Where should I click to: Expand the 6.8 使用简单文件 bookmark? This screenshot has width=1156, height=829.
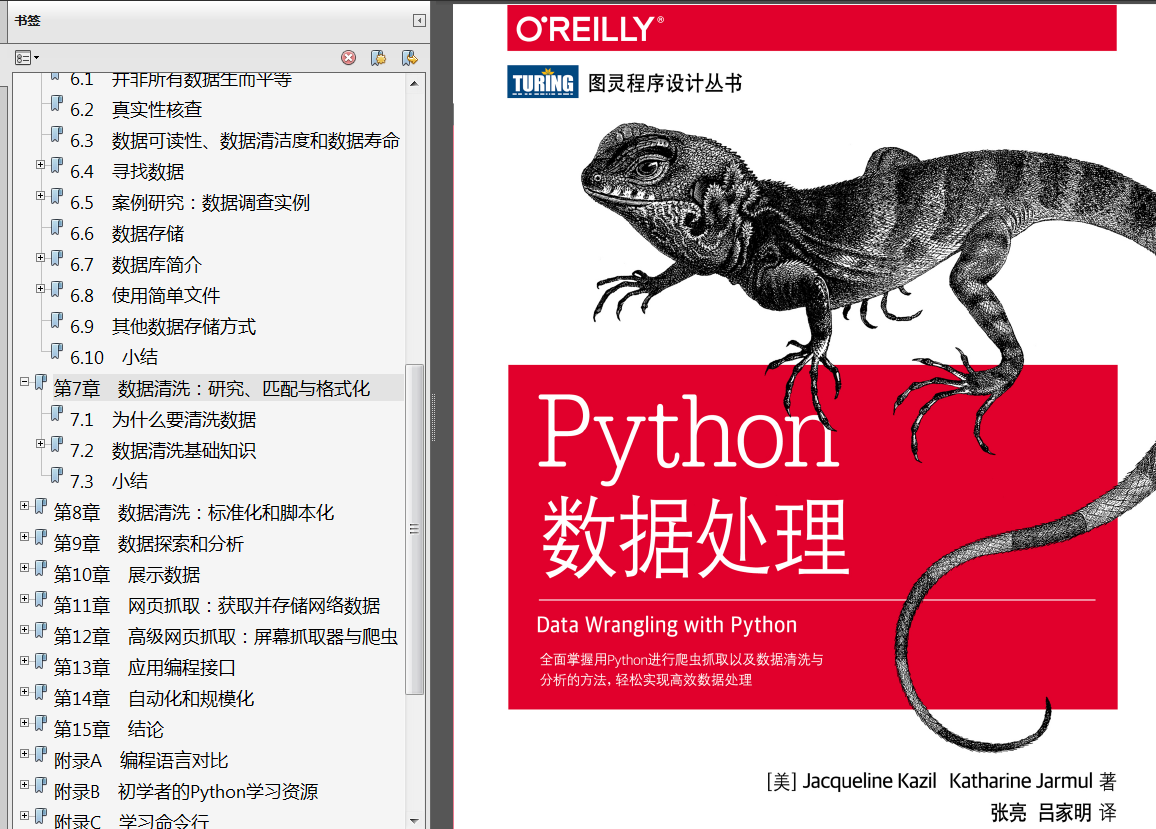point(41,288)
